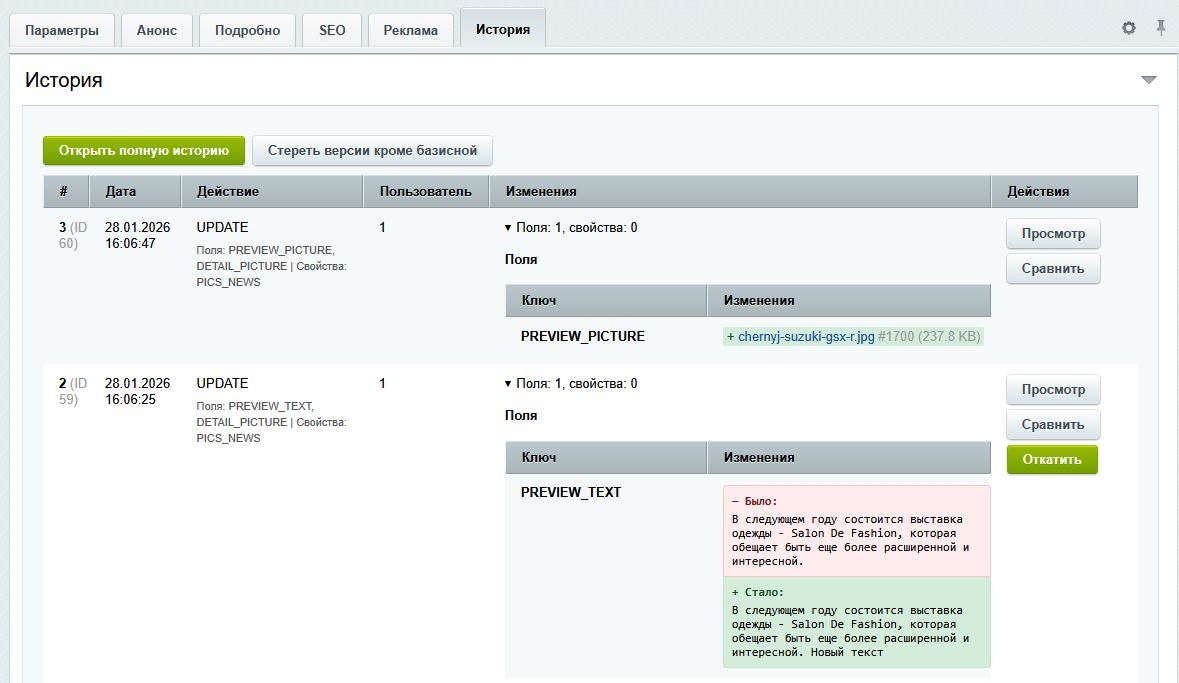
Task: Open the Реклама tab
Action: pos(410,30)
